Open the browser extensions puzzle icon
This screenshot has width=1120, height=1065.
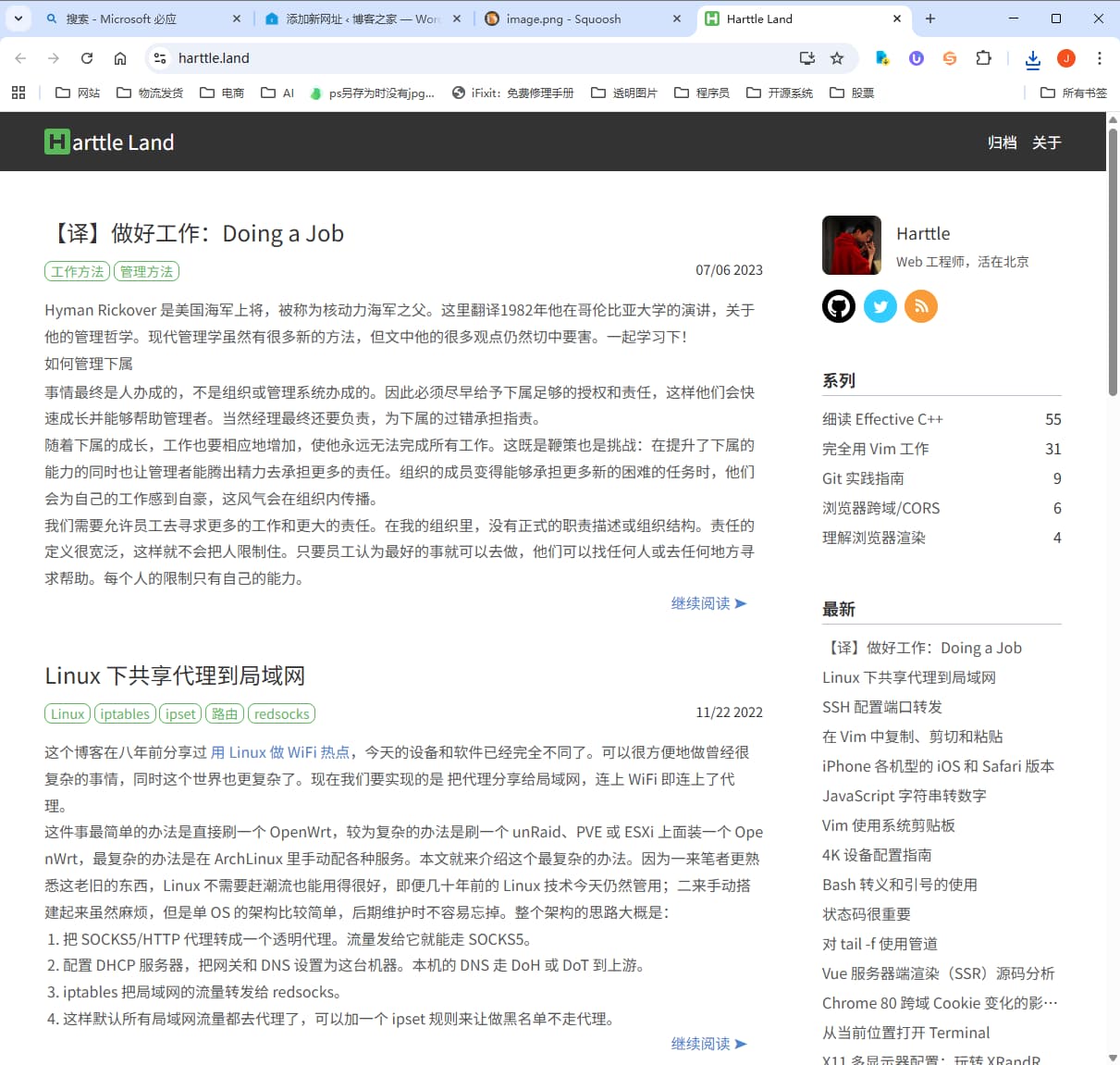(x=983, y=58)
